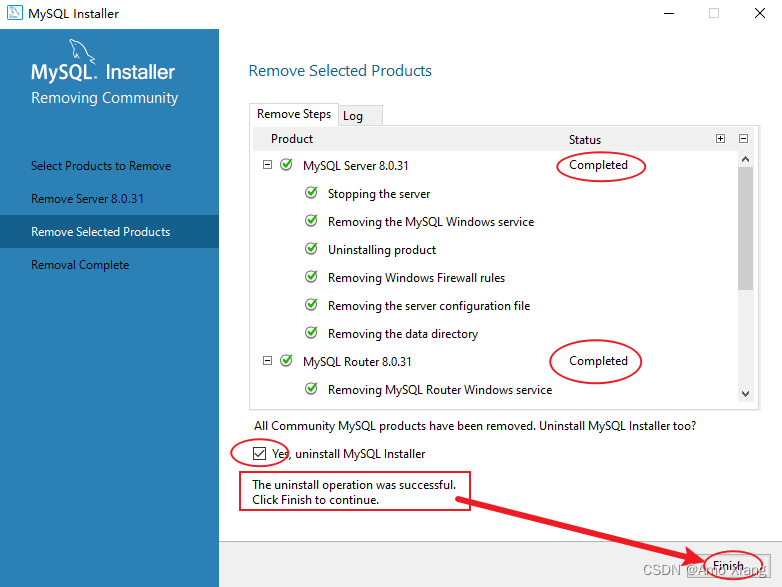Screen dimensions: 782x587
Task: Click the Product column header
Action: coord(292,139)
